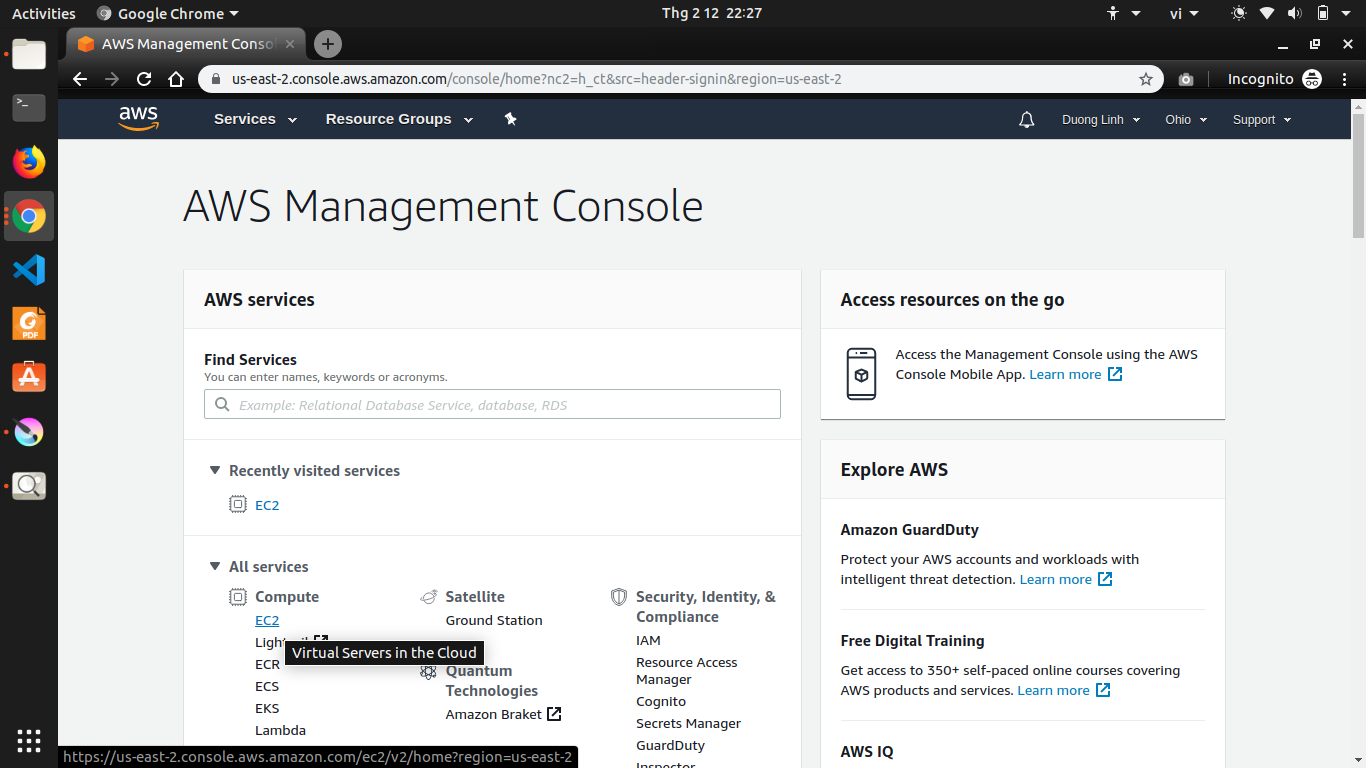Viewport: 1366px width, 768px height.
Task: Click the AWS logo home icon
Action: [x=138, y=119]
